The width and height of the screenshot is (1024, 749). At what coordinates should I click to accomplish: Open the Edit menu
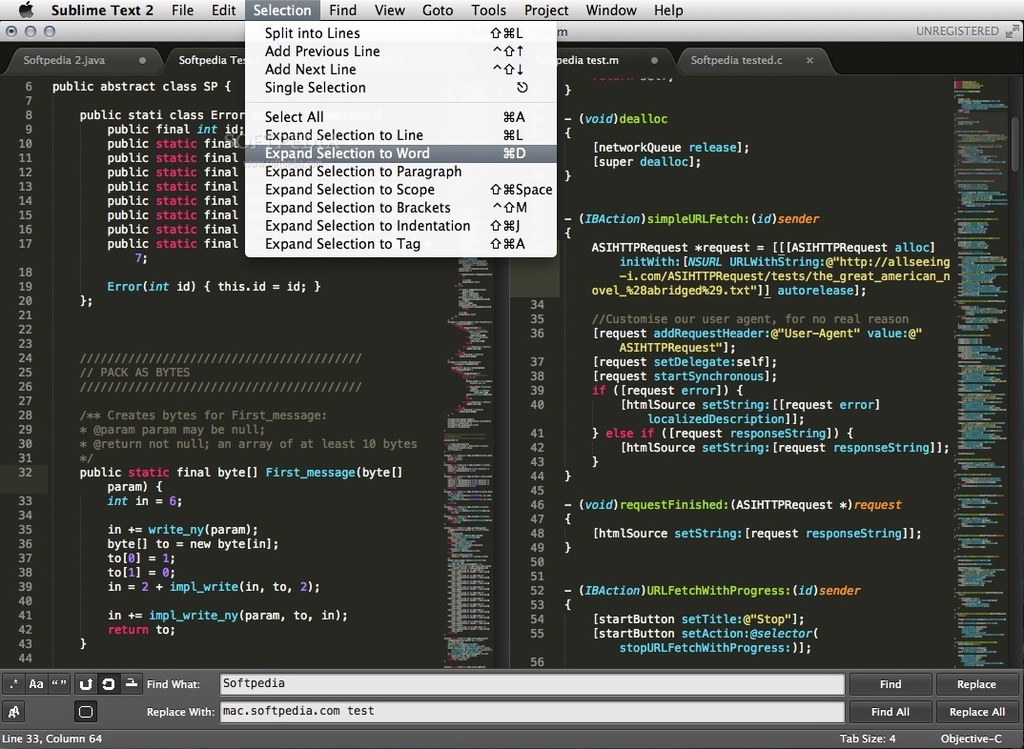coord(223,10)
